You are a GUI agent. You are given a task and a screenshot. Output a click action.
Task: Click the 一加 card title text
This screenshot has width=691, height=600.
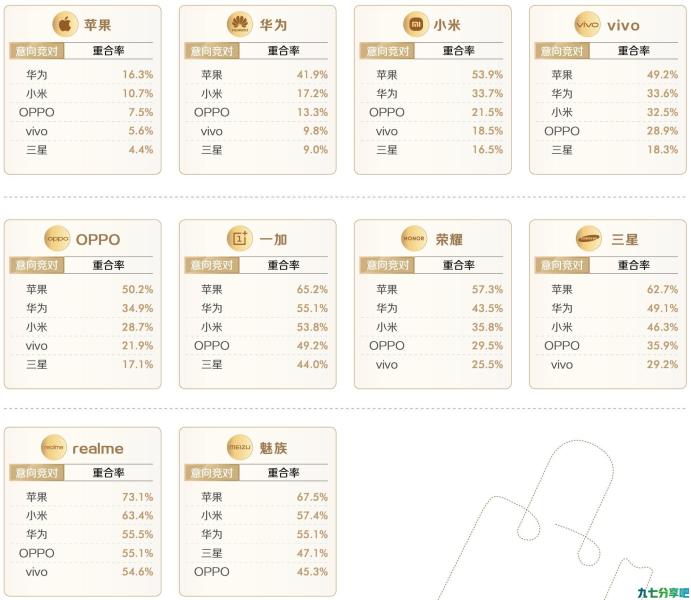pyautogui.click(x=273, y=240)
